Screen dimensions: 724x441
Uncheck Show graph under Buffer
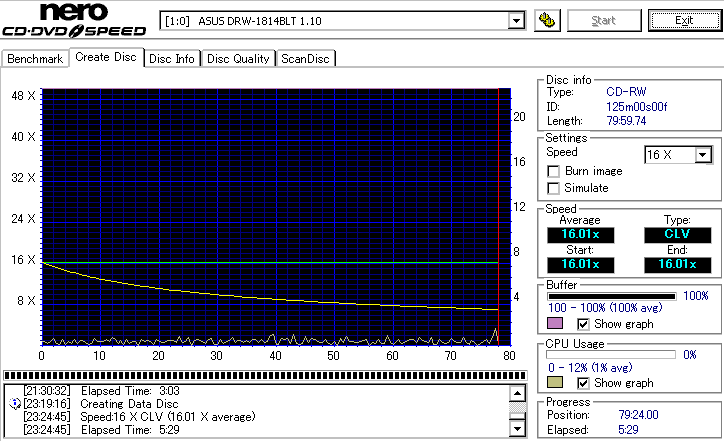tap(584, 324)
